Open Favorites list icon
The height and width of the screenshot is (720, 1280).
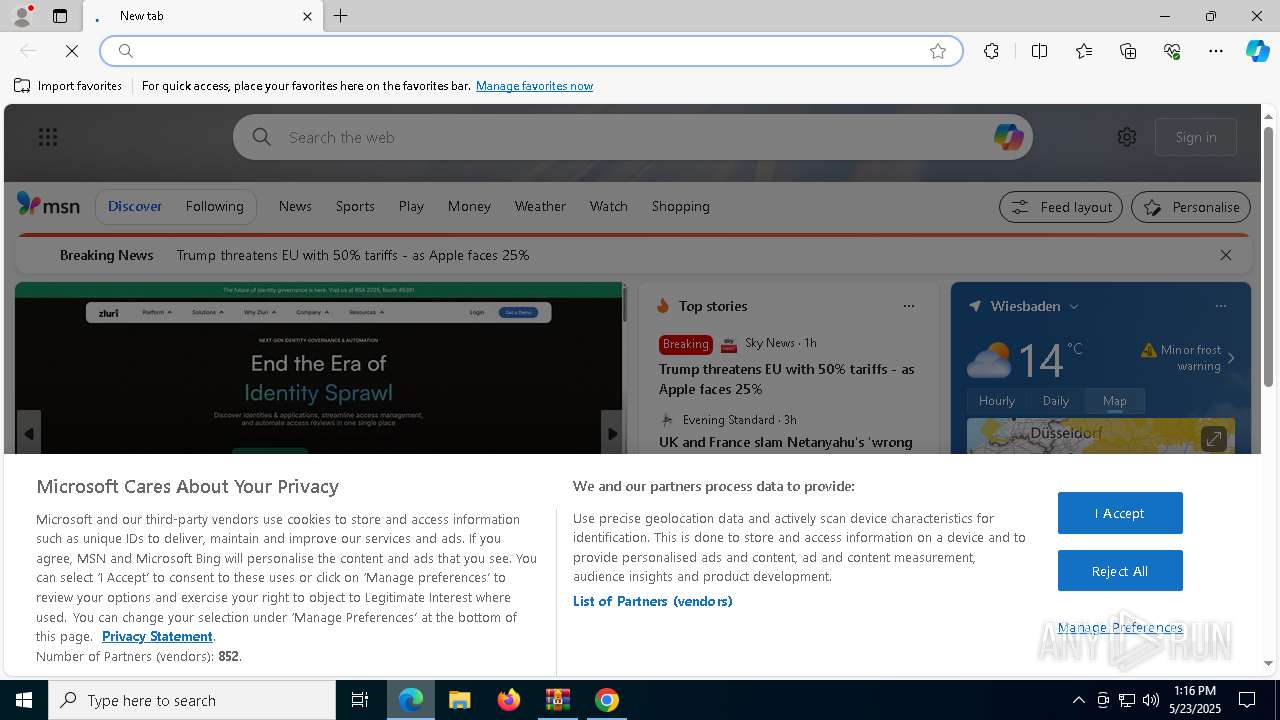[1084, 51]
